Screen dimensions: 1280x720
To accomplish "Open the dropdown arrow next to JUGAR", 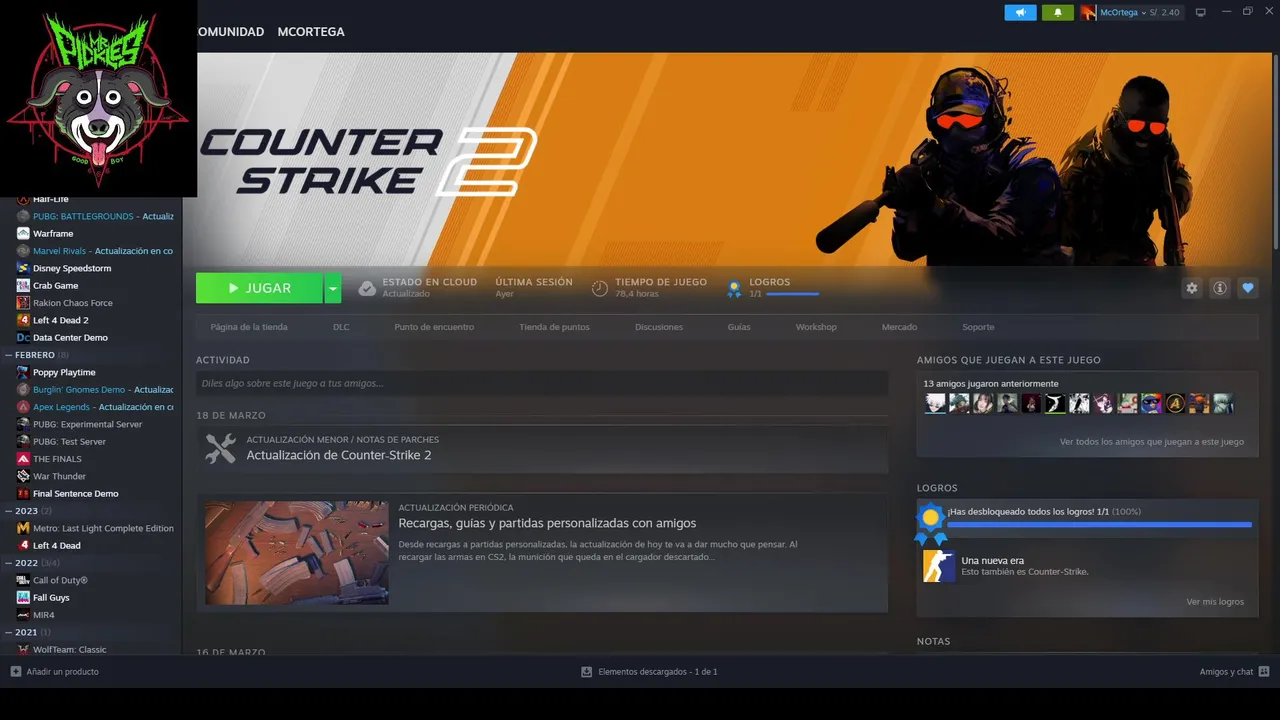I will 332,288.
